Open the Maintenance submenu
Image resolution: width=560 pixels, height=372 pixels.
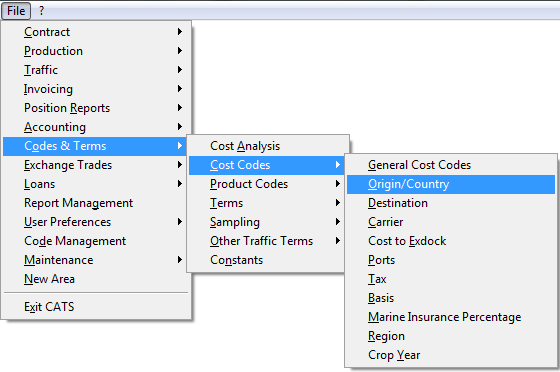tap(95, 260)
